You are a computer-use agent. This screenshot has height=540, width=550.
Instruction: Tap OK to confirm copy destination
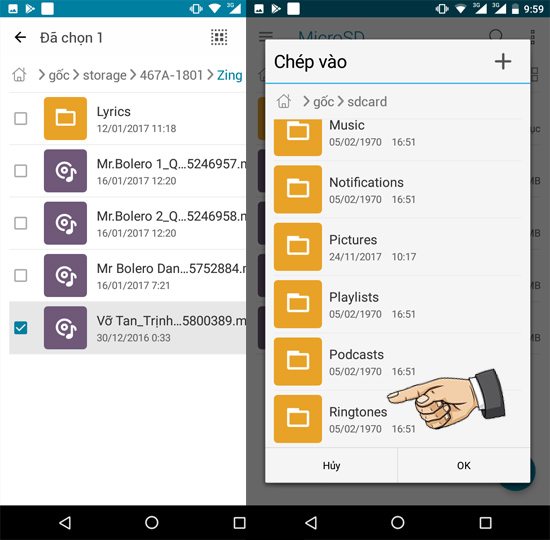(x=464, y=465)
